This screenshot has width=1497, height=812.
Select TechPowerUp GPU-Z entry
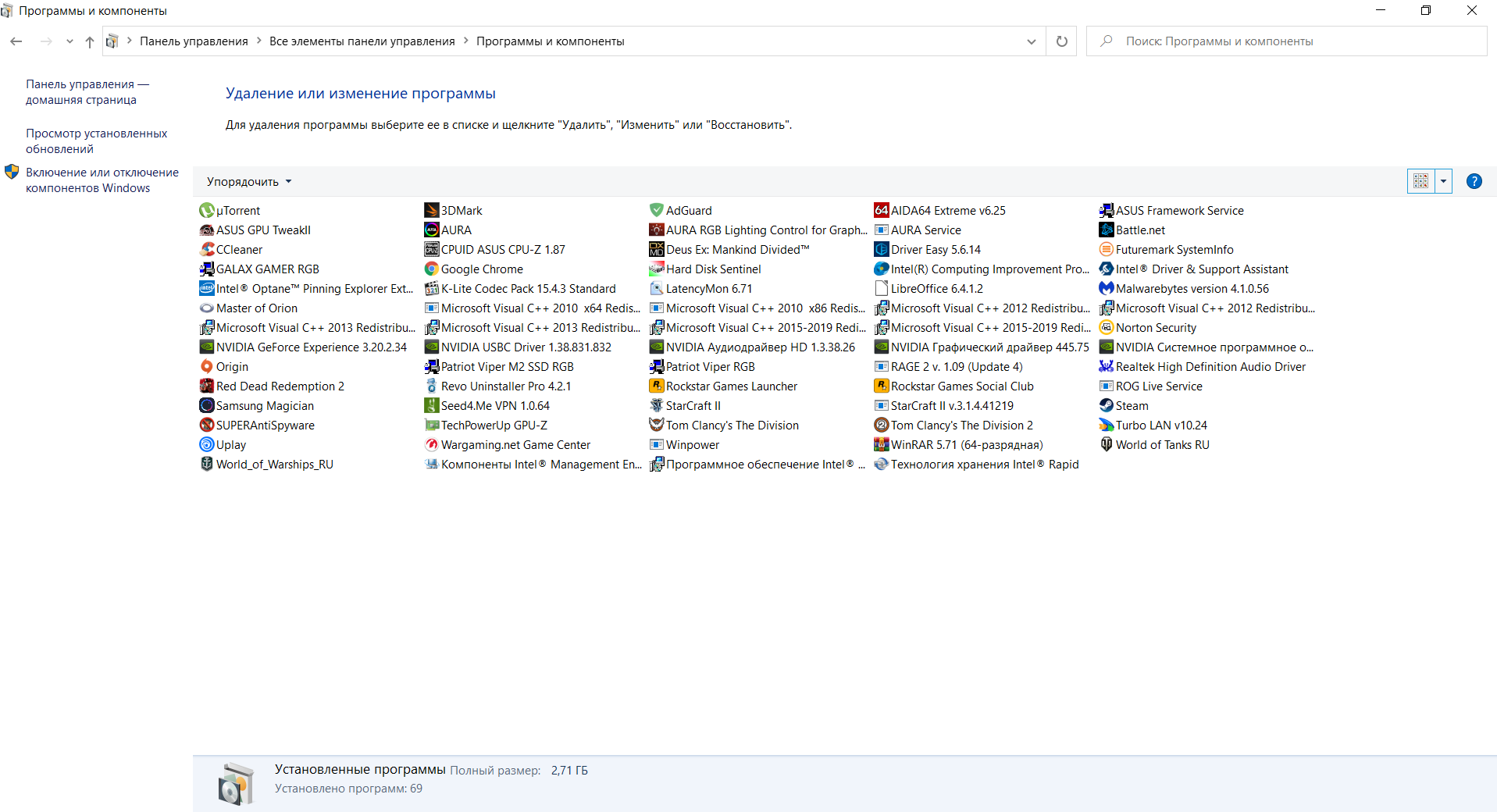pyautogui.click(x=487, y=426)
